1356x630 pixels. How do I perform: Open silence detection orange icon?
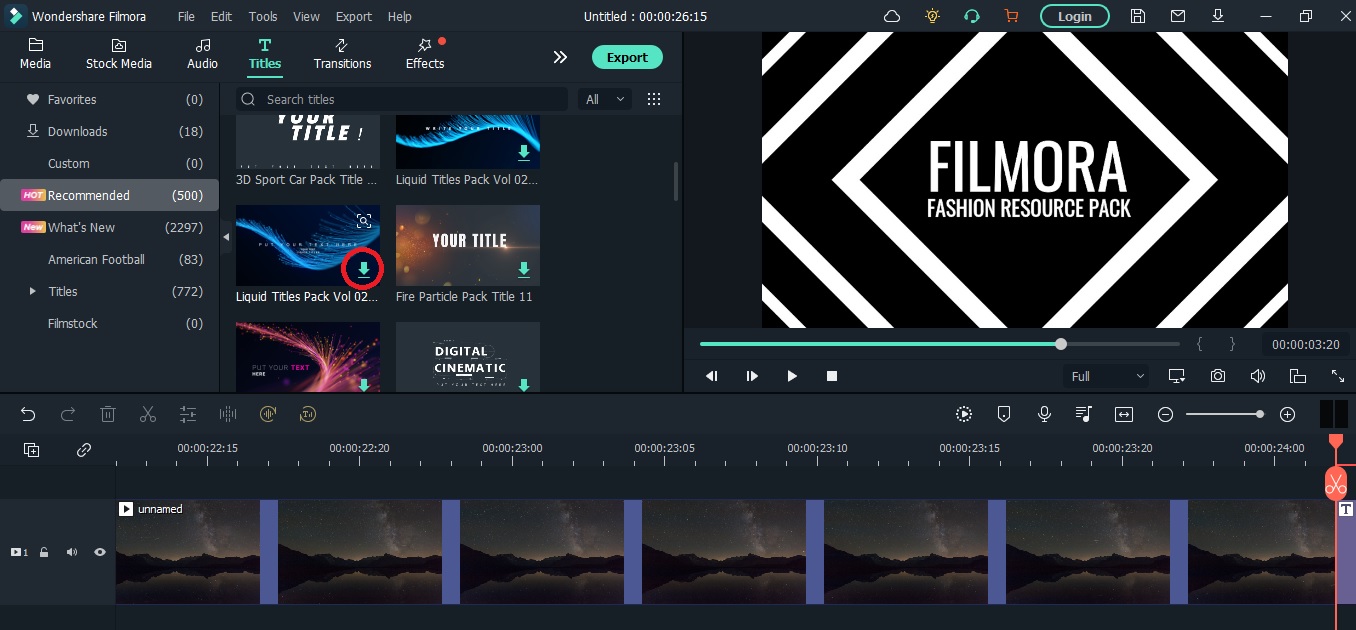click(x=268, y=414)
